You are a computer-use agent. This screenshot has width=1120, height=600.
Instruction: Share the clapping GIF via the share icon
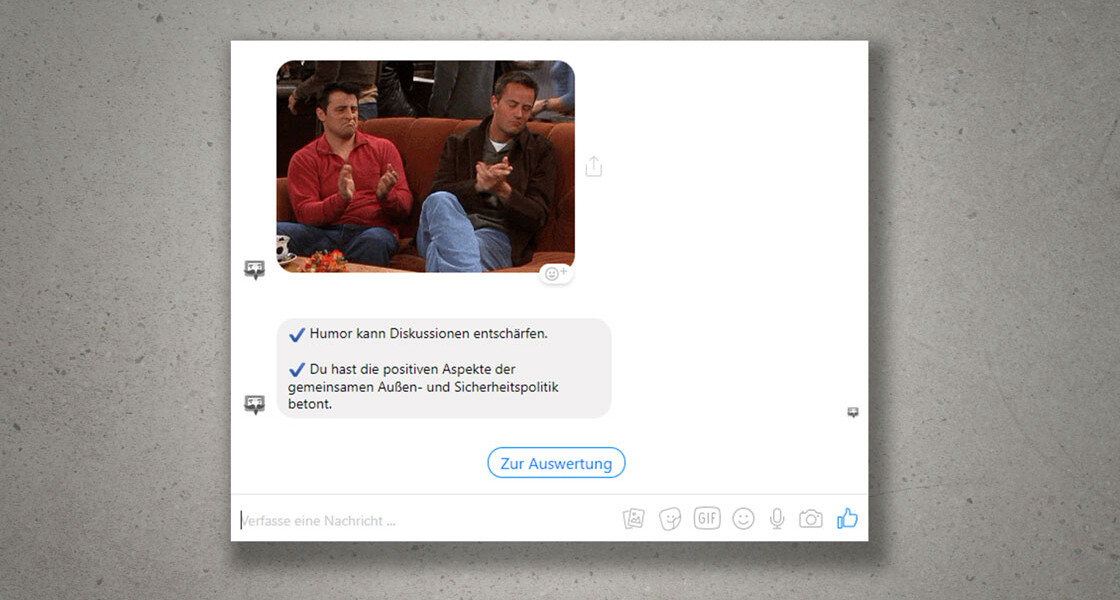click(x=594, y=166)
